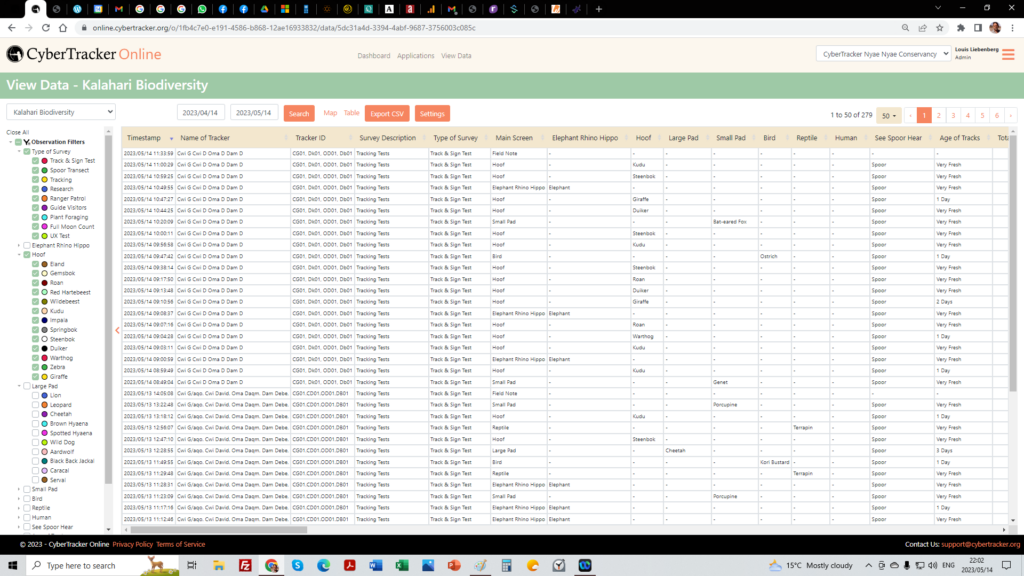Bookmark this page with the star icon
The height and width of the screenshot is (576, 1024).
coord(940,28)
